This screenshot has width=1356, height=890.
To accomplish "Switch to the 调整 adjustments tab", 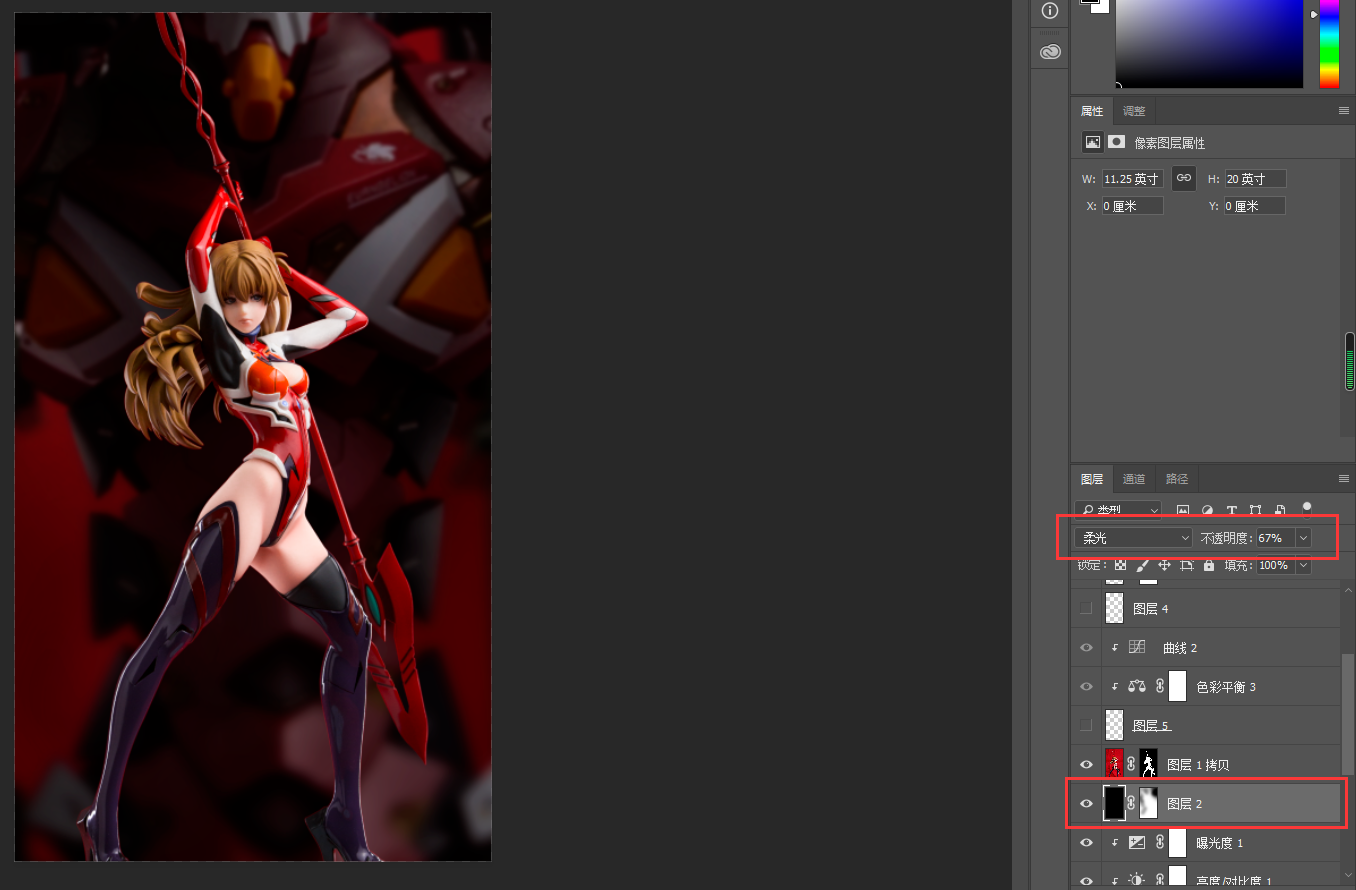I will (1134, 111).
